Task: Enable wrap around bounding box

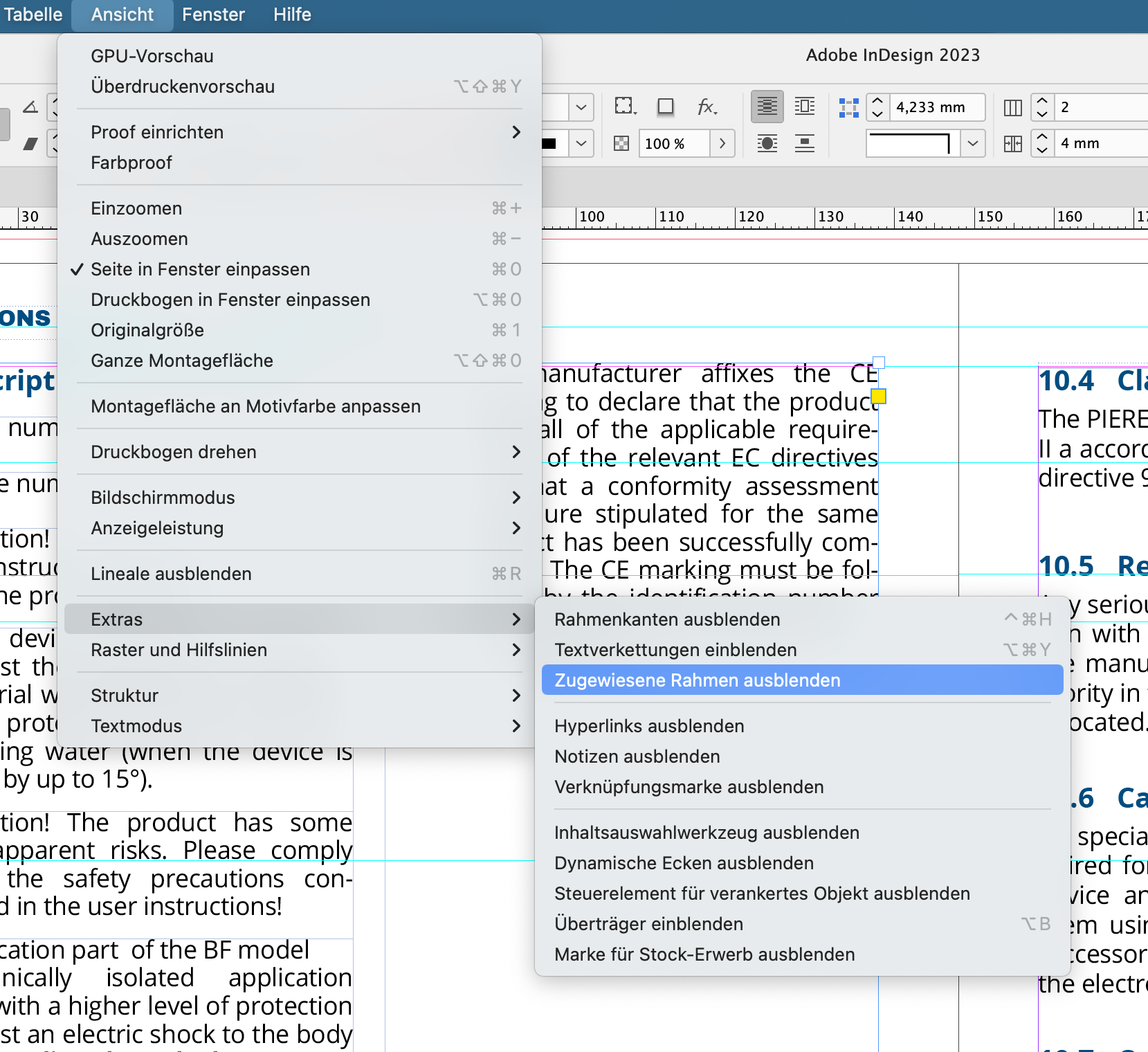Action: pos(804,107)
